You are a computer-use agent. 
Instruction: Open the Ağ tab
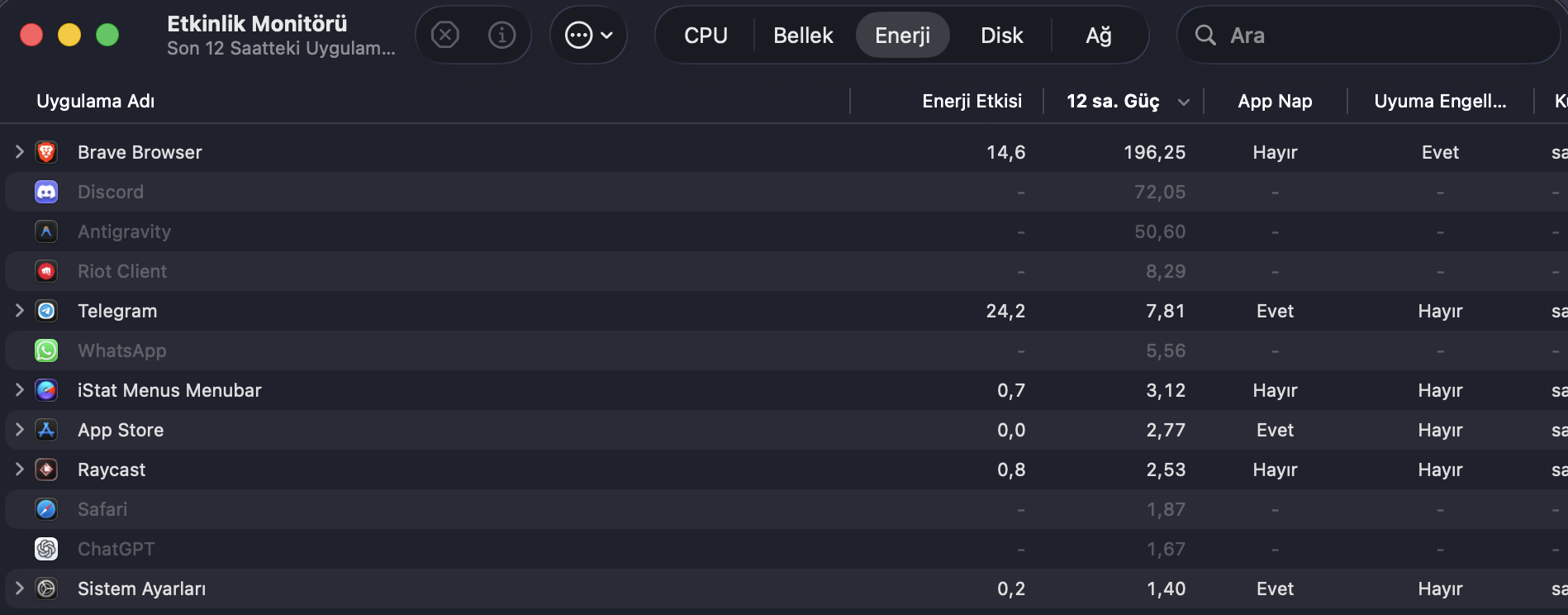[1098, 35]
